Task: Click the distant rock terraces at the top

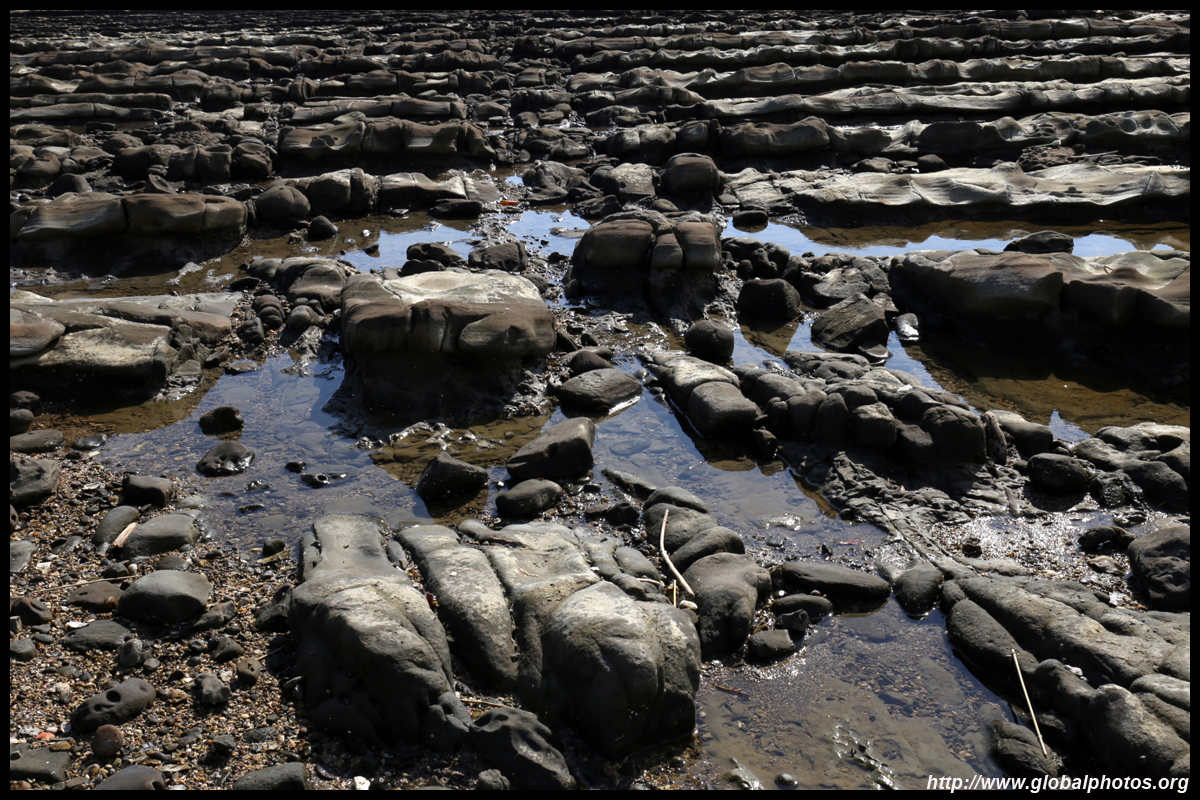Action: point(600,50)
